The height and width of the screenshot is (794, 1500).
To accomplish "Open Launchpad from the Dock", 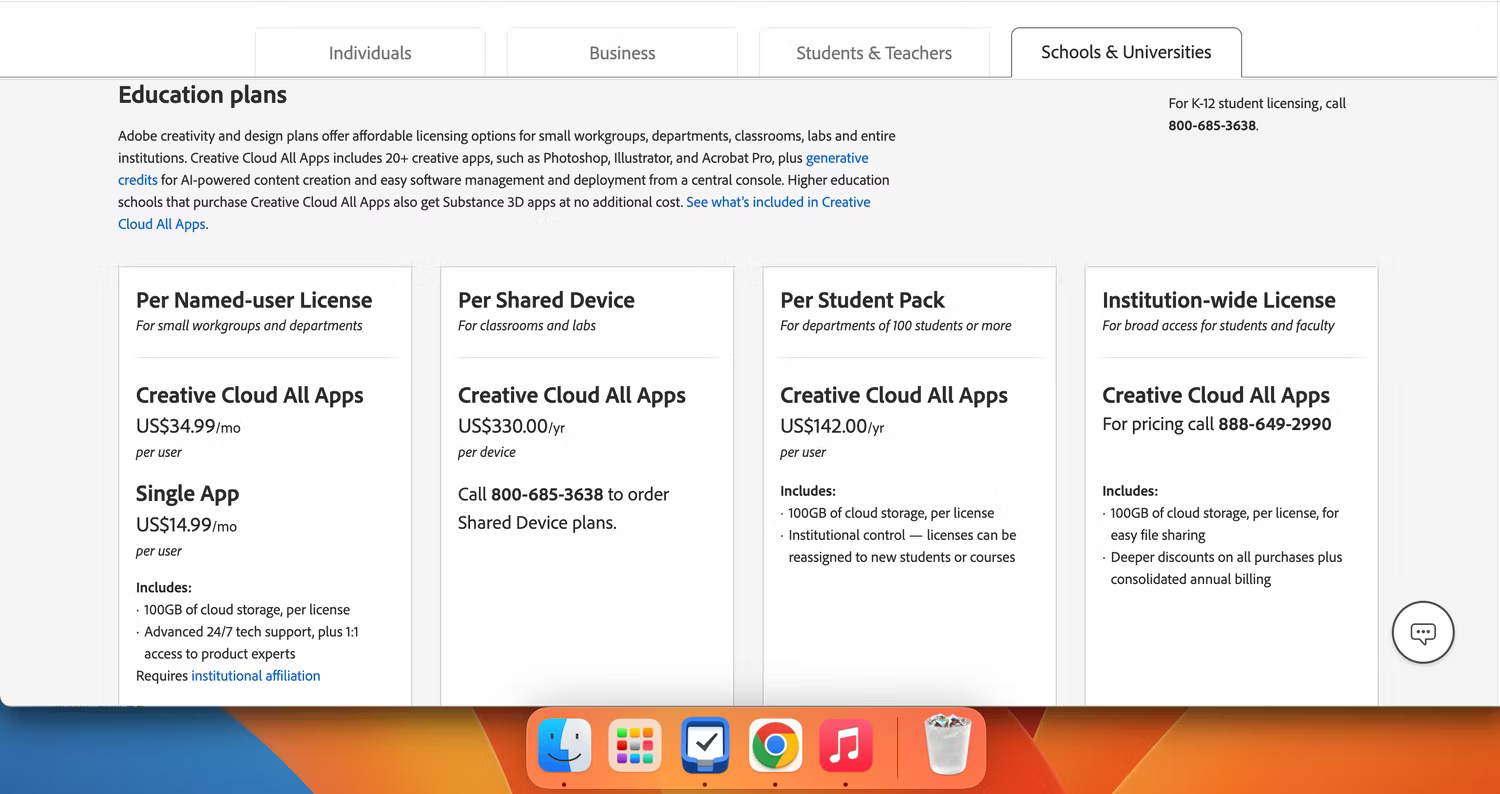I will pyautogui.click(x=634, y=745).
